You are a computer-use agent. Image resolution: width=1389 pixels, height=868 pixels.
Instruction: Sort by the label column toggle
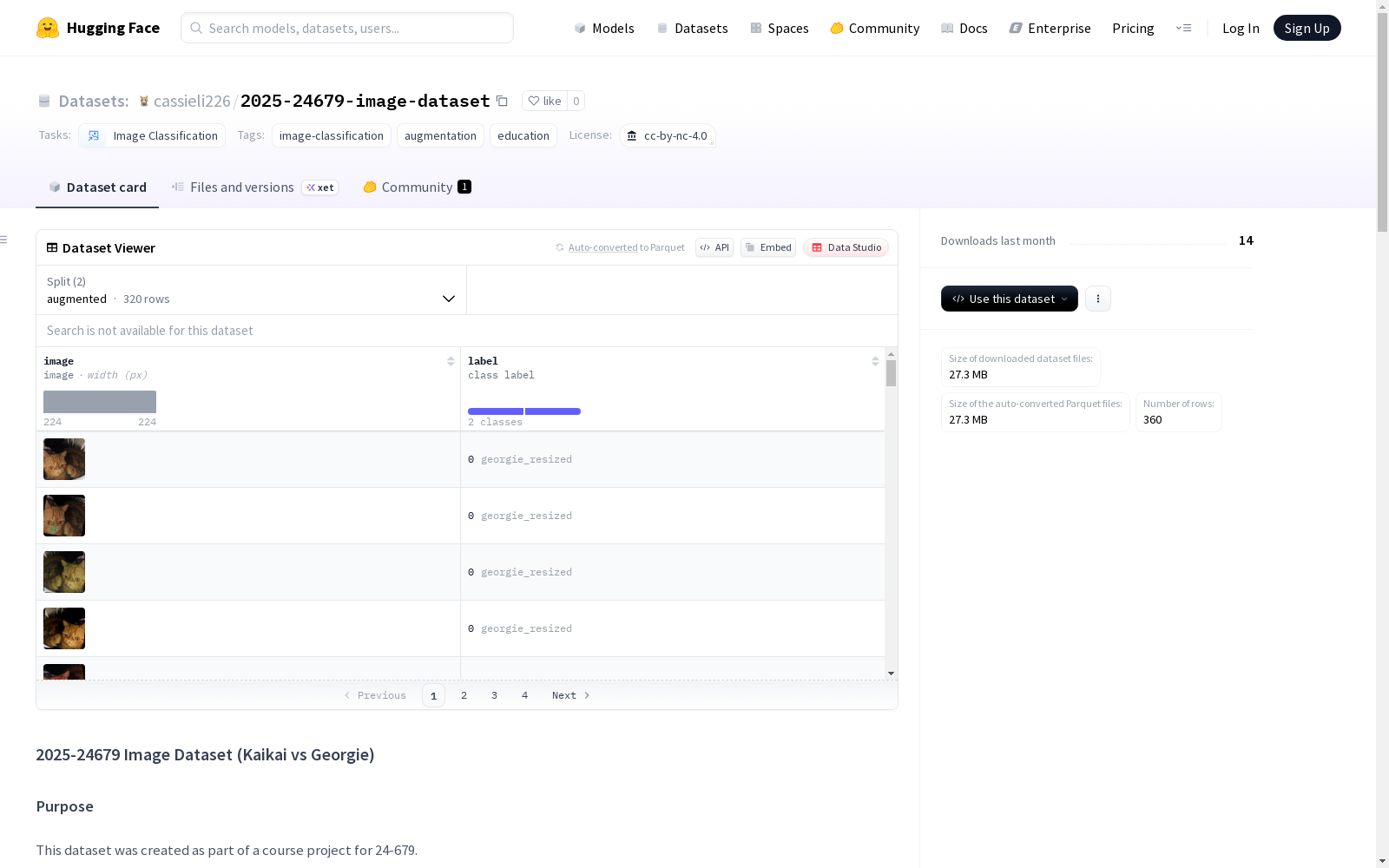pyautogui.click(x=875, y=361)
